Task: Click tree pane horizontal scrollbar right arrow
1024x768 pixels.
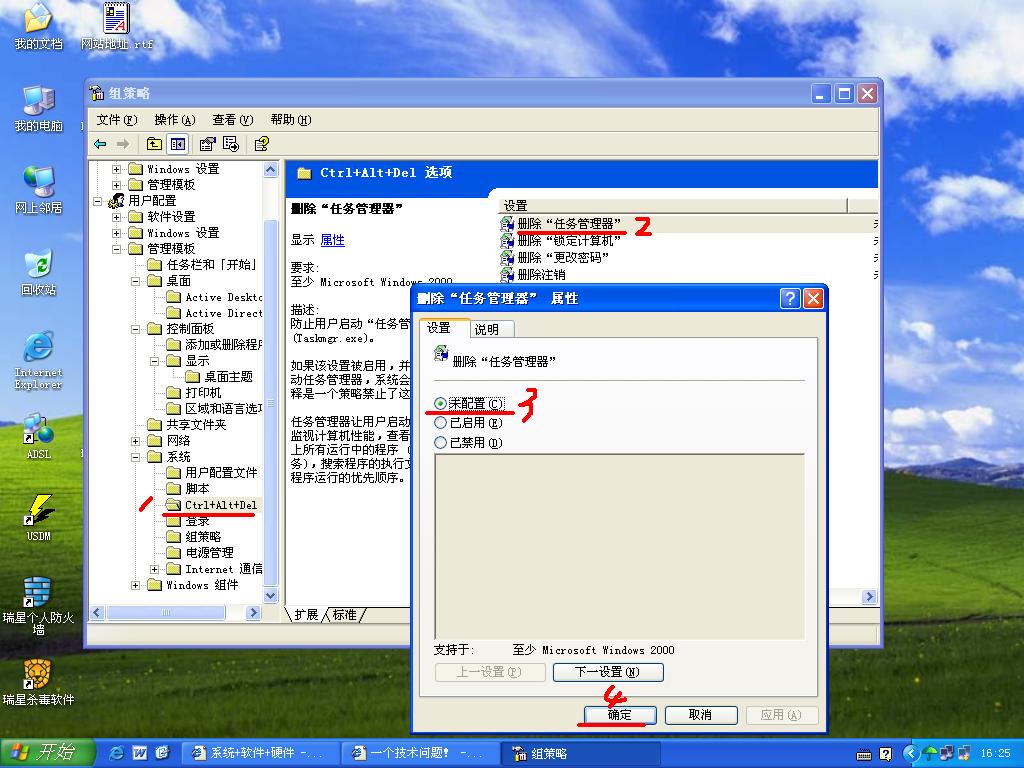Action: (253, 613)
